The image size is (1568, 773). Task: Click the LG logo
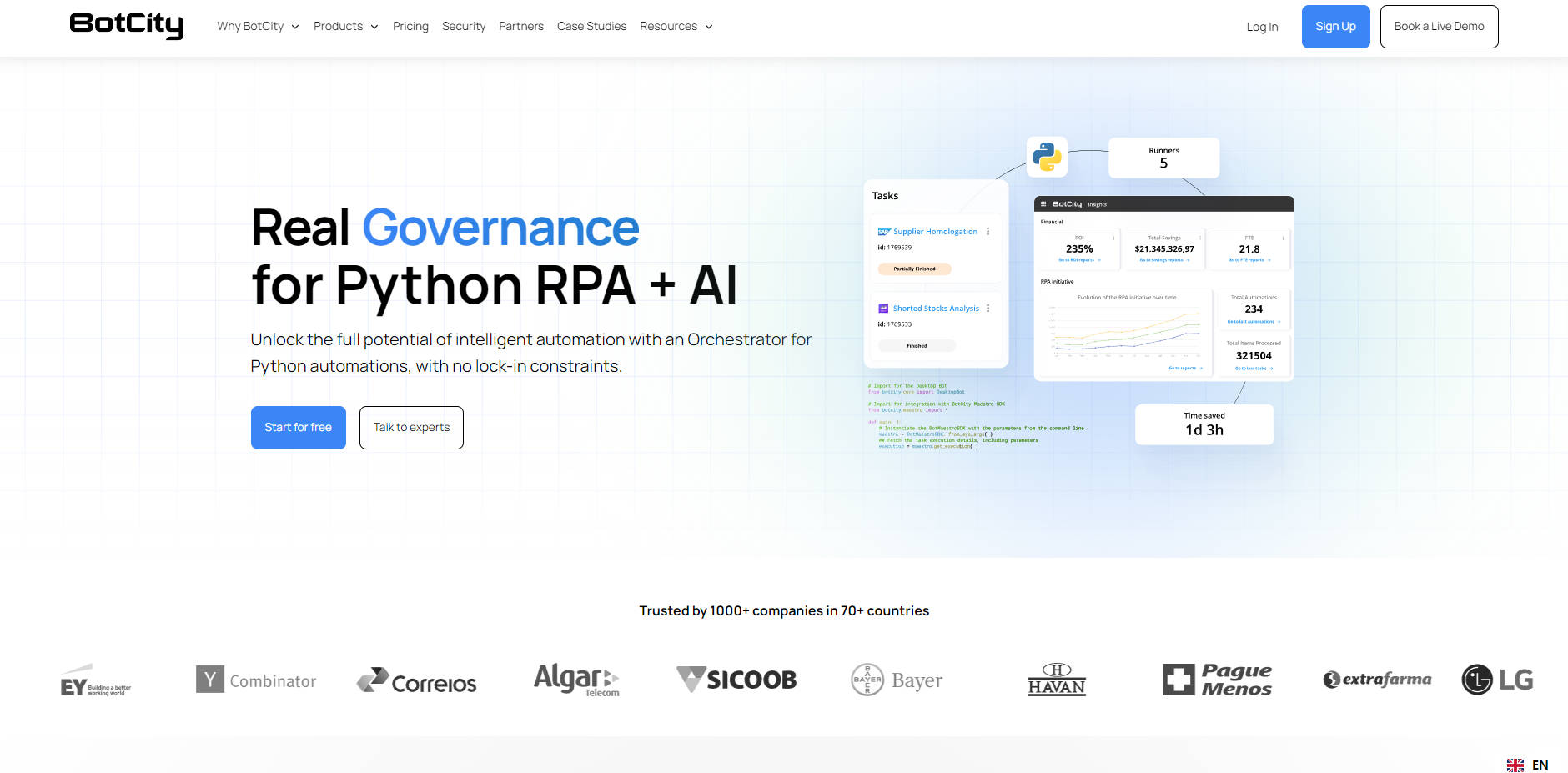1497,680
